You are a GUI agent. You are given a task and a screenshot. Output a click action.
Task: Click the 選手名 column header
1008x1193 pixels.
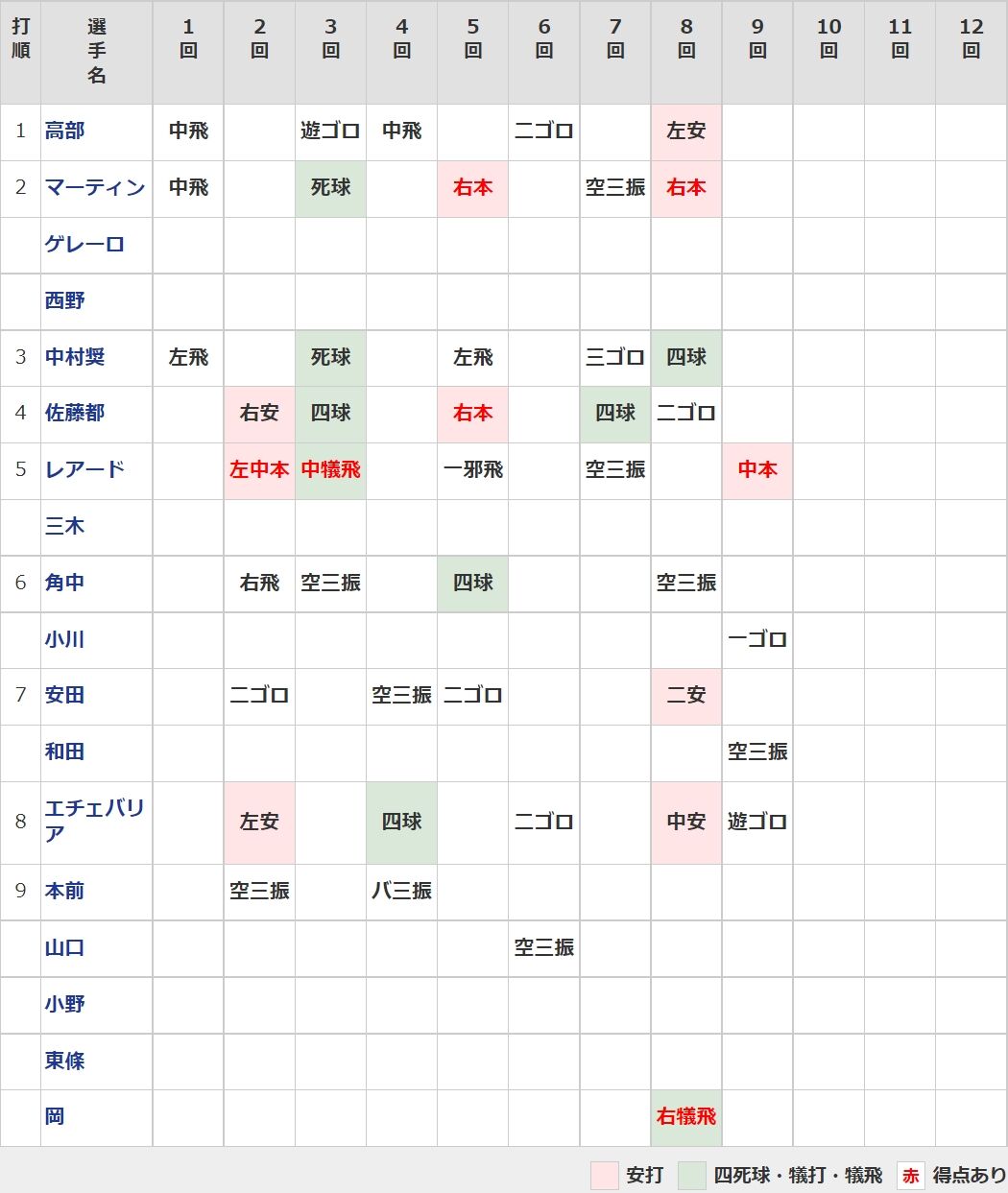pyautogui.click(x=96, y=52)
